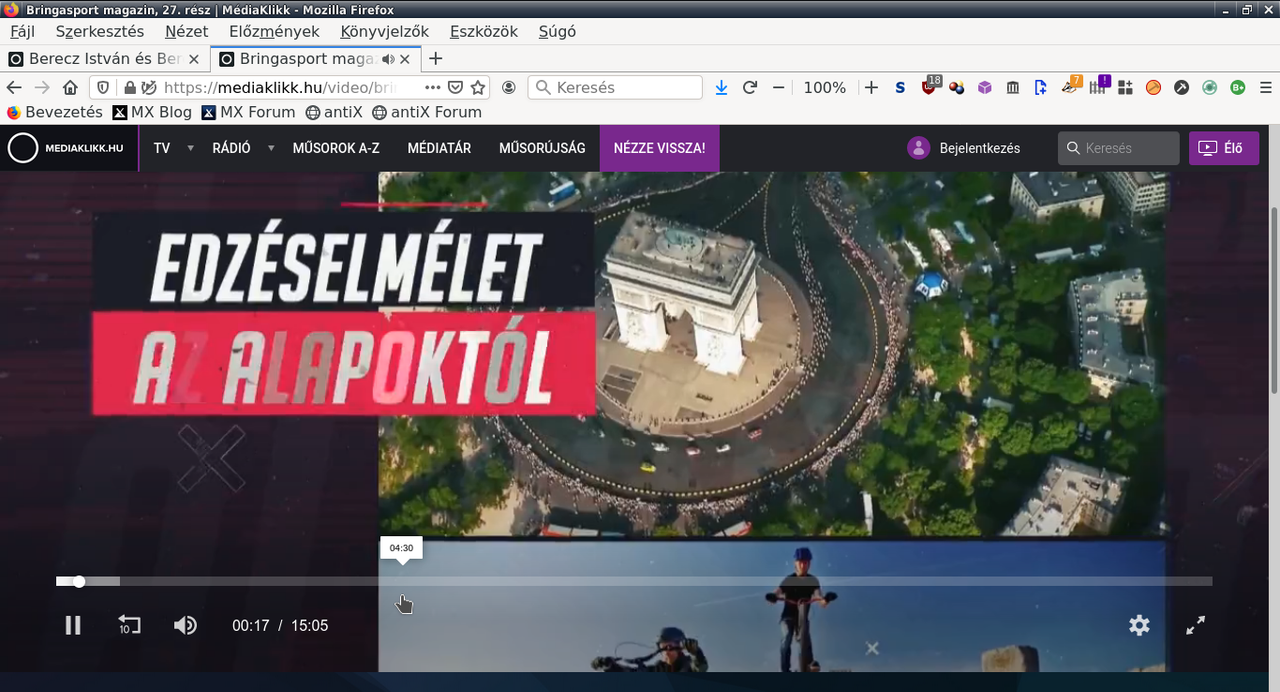Open the downloads panel
The width and height of the screenshot is (1280, 692).
tap(722, 87)
